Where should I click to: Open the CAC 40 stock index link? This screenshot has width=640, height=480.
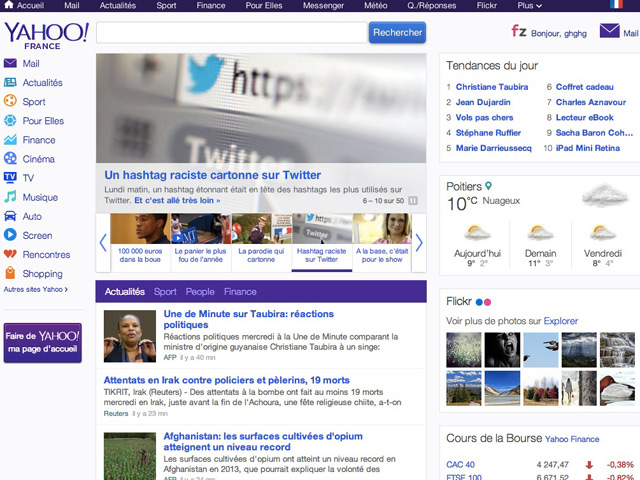(460, 464)
